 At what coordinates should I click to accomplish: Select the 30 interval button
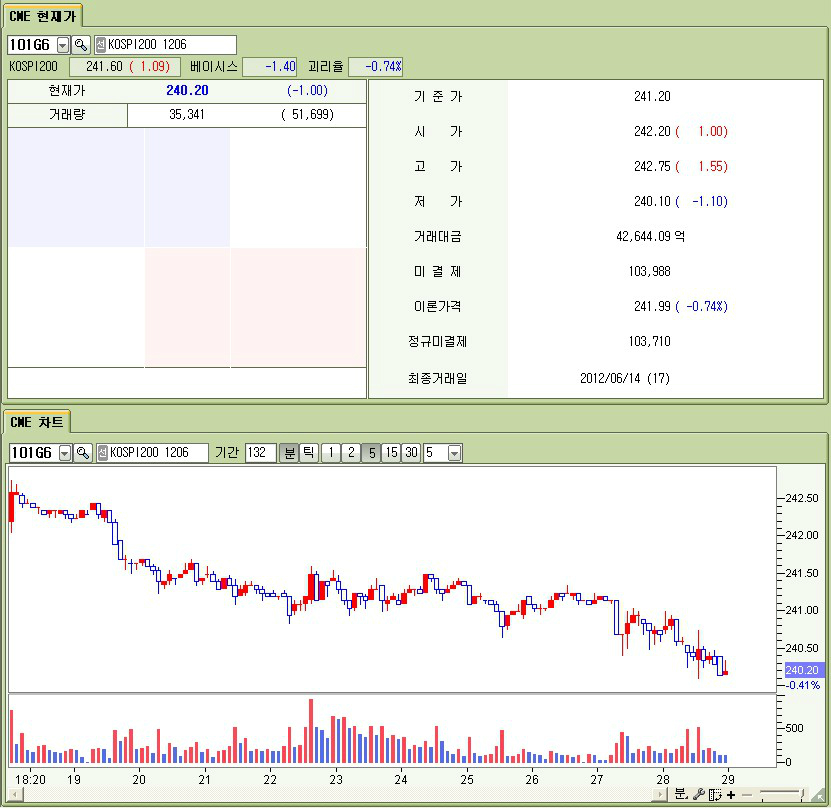coord(411,453)
